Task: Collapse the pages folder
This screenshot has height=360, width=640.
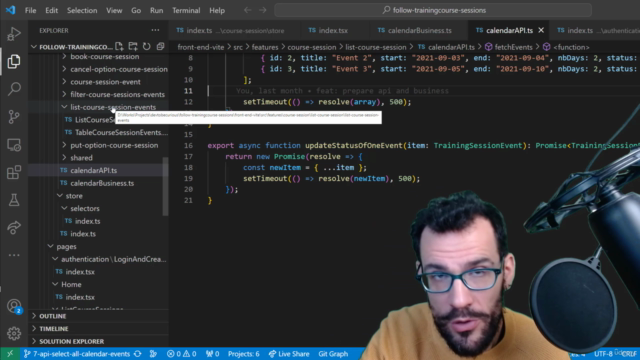Action: 62,247
